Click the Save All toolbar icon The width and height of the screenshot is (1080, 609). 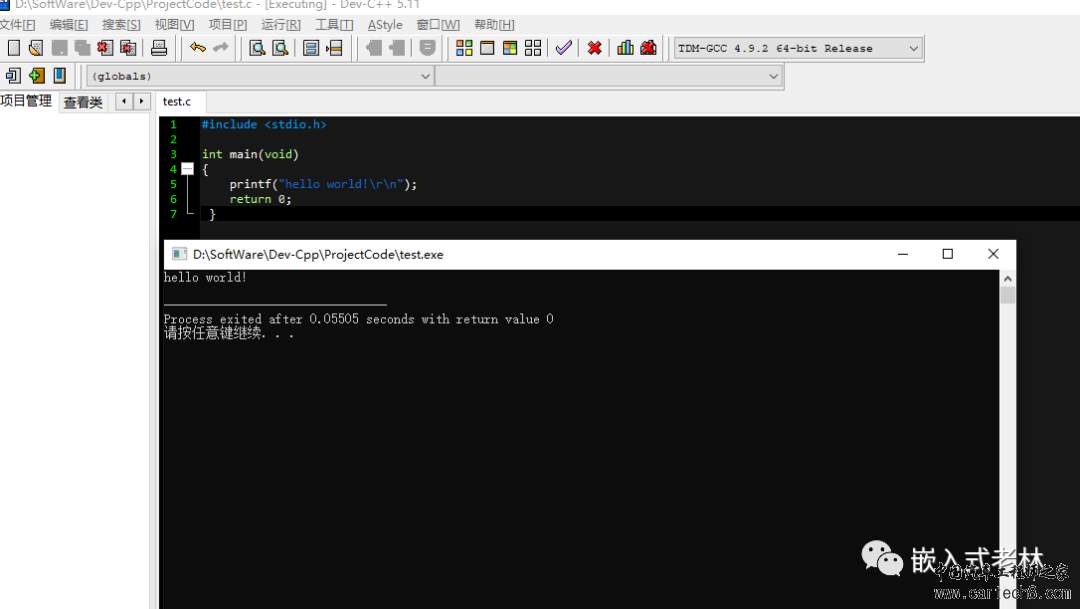tap(83, 48)
